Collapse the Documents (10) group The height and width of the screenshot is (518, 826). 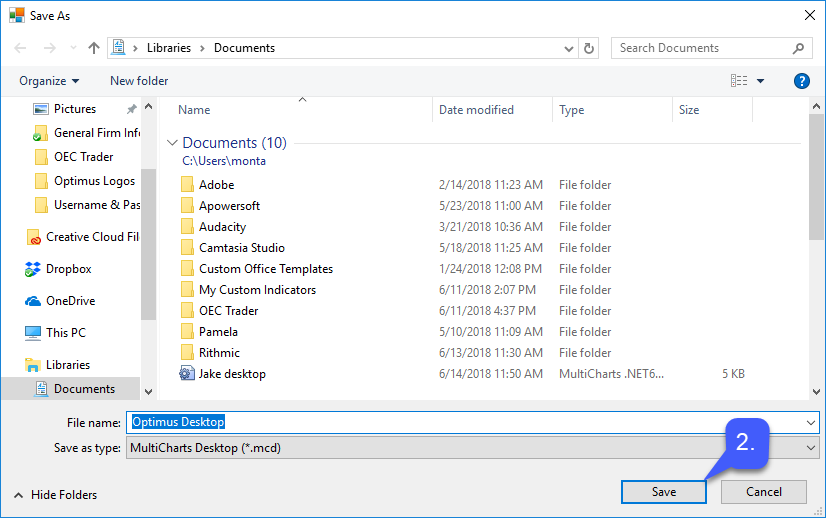click(x=172, y=143)
